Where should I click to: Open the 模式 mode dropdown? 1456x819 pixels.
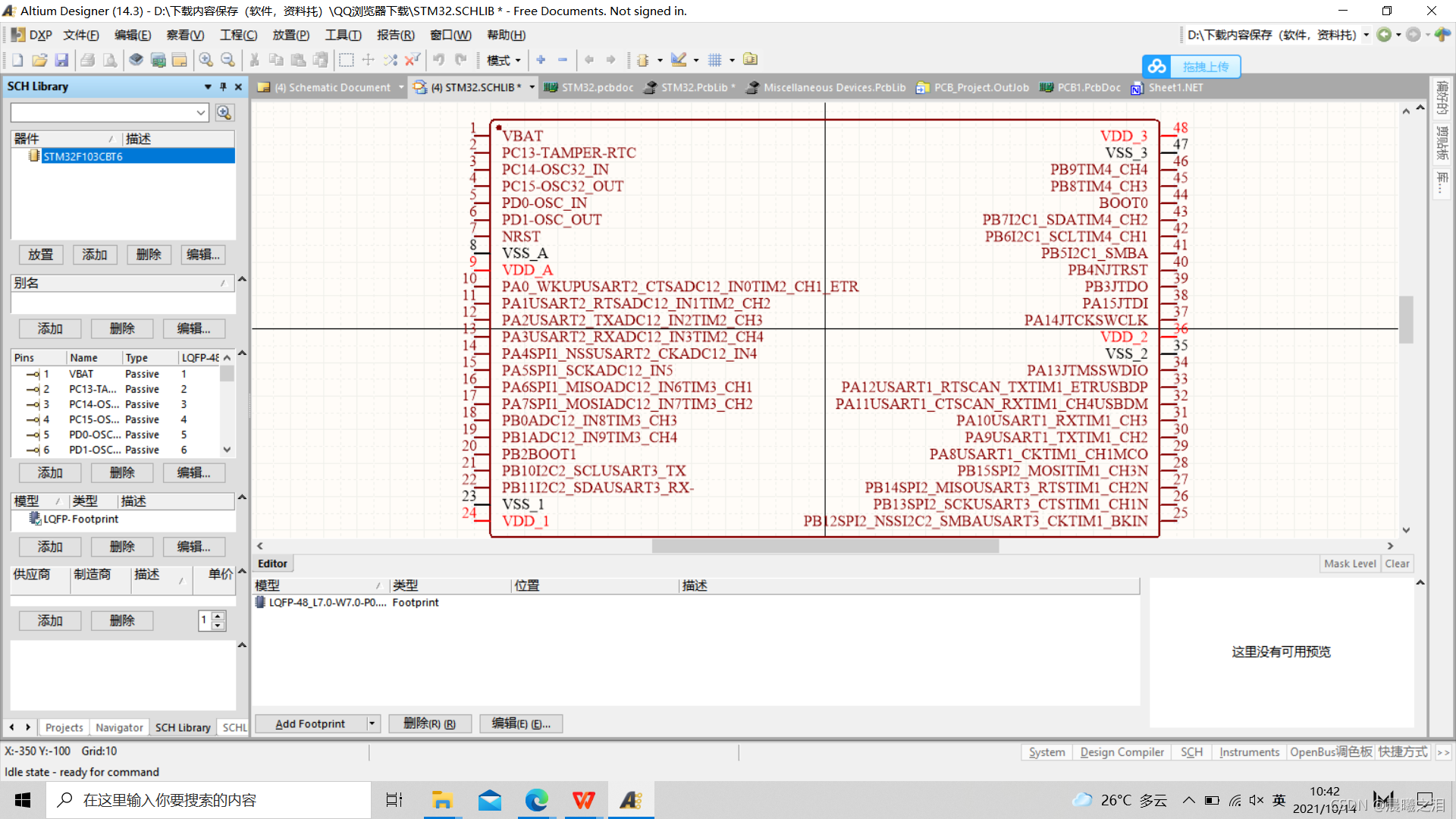504,60
